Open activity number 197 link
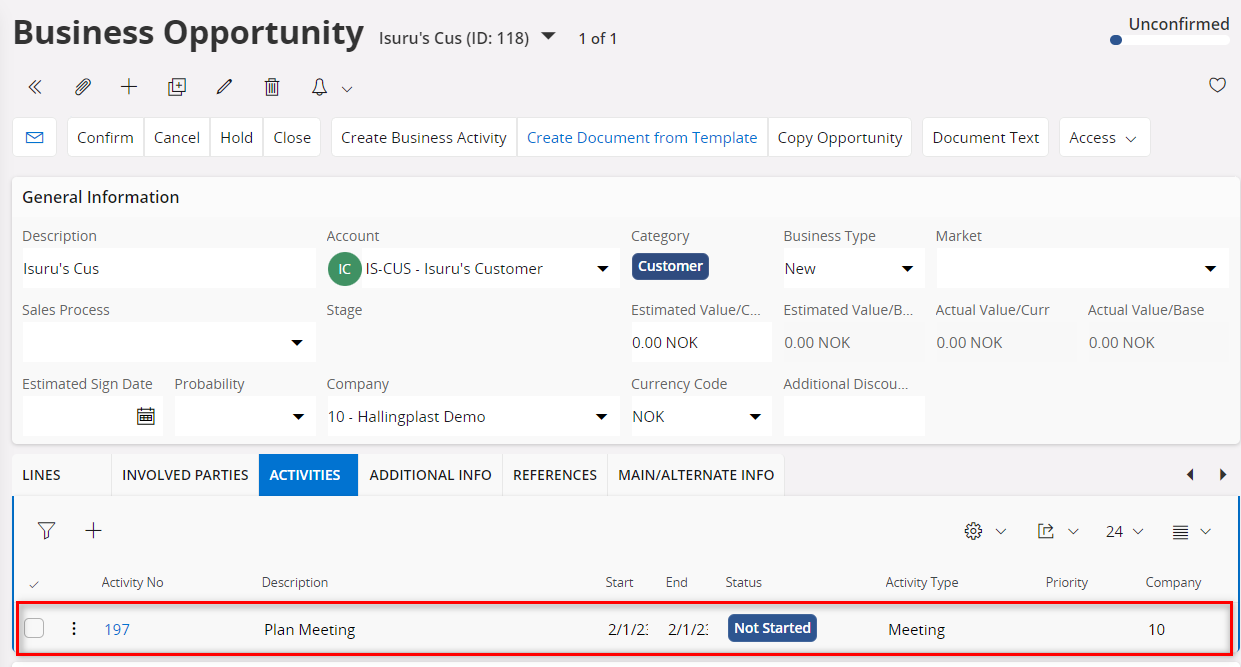 point(117,629)
